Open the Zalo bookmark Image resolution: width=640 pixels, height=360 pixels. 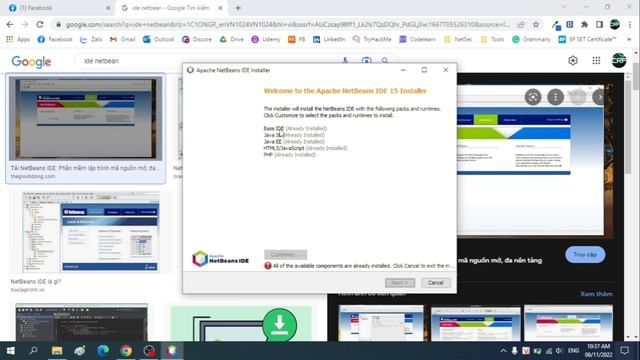[91, 39]
